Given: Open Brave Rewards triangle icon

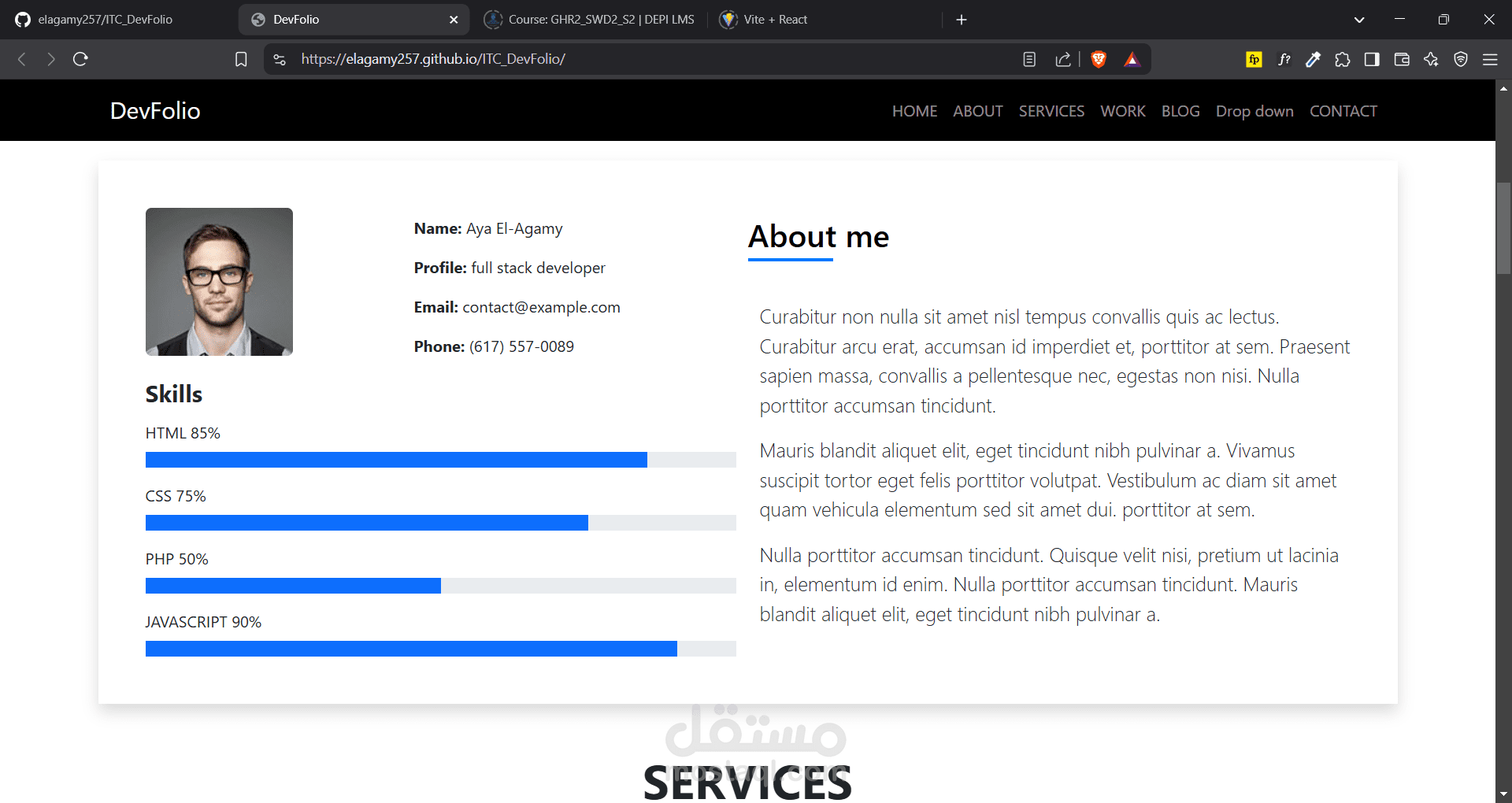Looking at the screenshot, I should pos(1132,59).
